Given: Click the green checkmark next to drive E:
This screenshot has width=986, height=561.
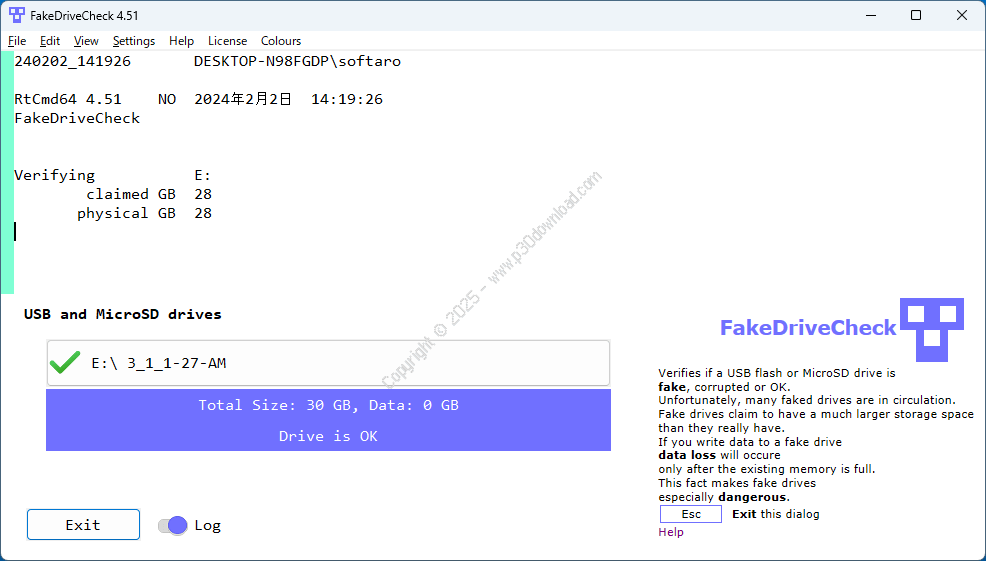Looking at the screenshot, I should click(x=65, y=363).
